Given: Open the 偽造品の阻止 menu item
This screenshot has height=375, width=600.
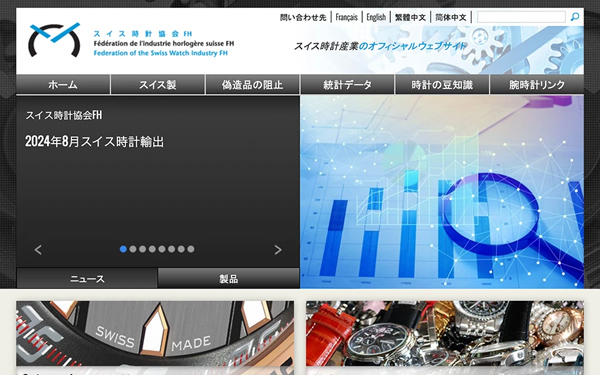Looking at the screenshot, I should 253,85.
